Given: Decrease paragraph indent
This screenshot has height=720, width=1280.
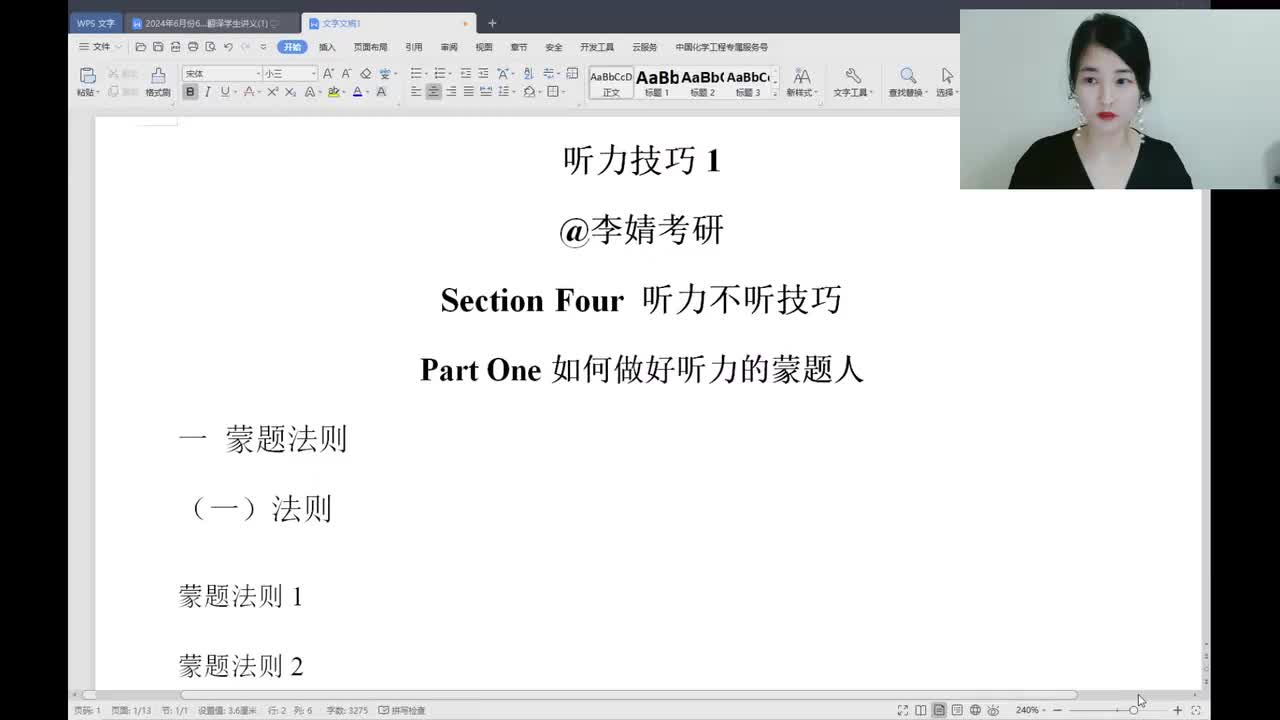Looking at the screenshot, I should tap(465, 74).
